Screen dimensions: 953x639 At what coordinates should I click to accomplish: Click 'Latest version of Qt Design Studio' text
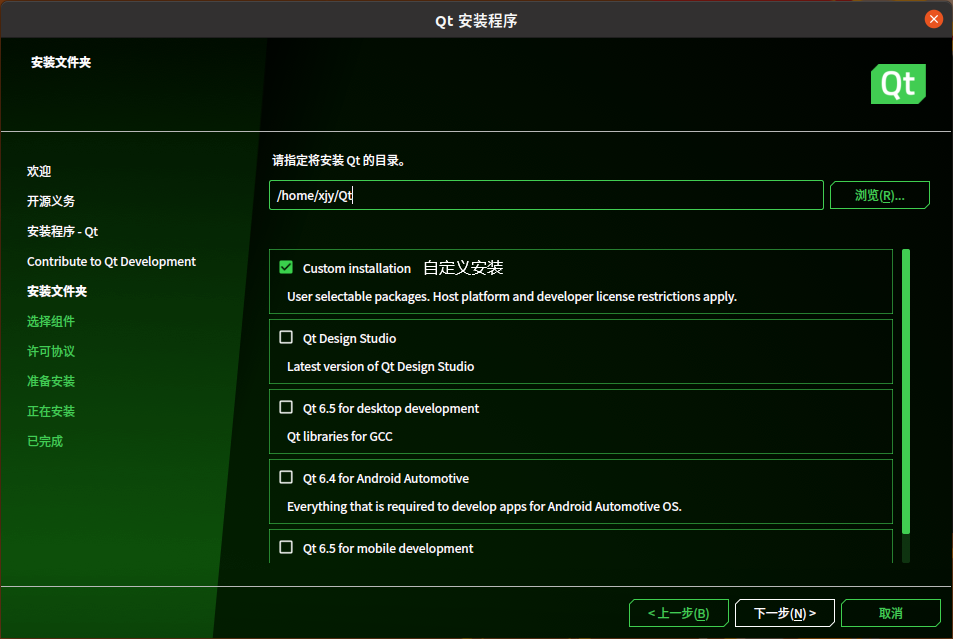[x=380, y=367]
